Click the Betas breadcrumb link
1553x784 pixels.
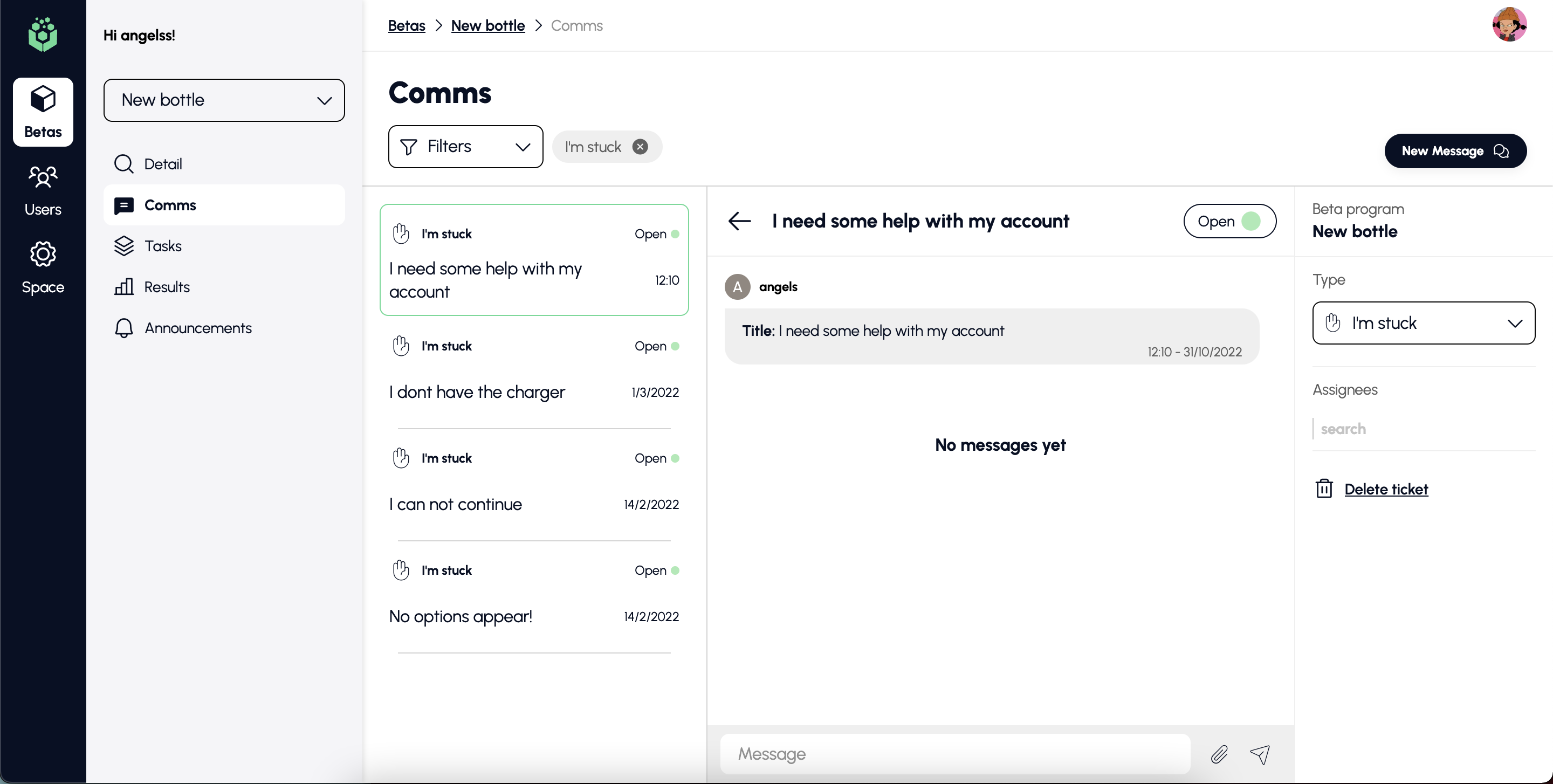[x=407, y=25]
